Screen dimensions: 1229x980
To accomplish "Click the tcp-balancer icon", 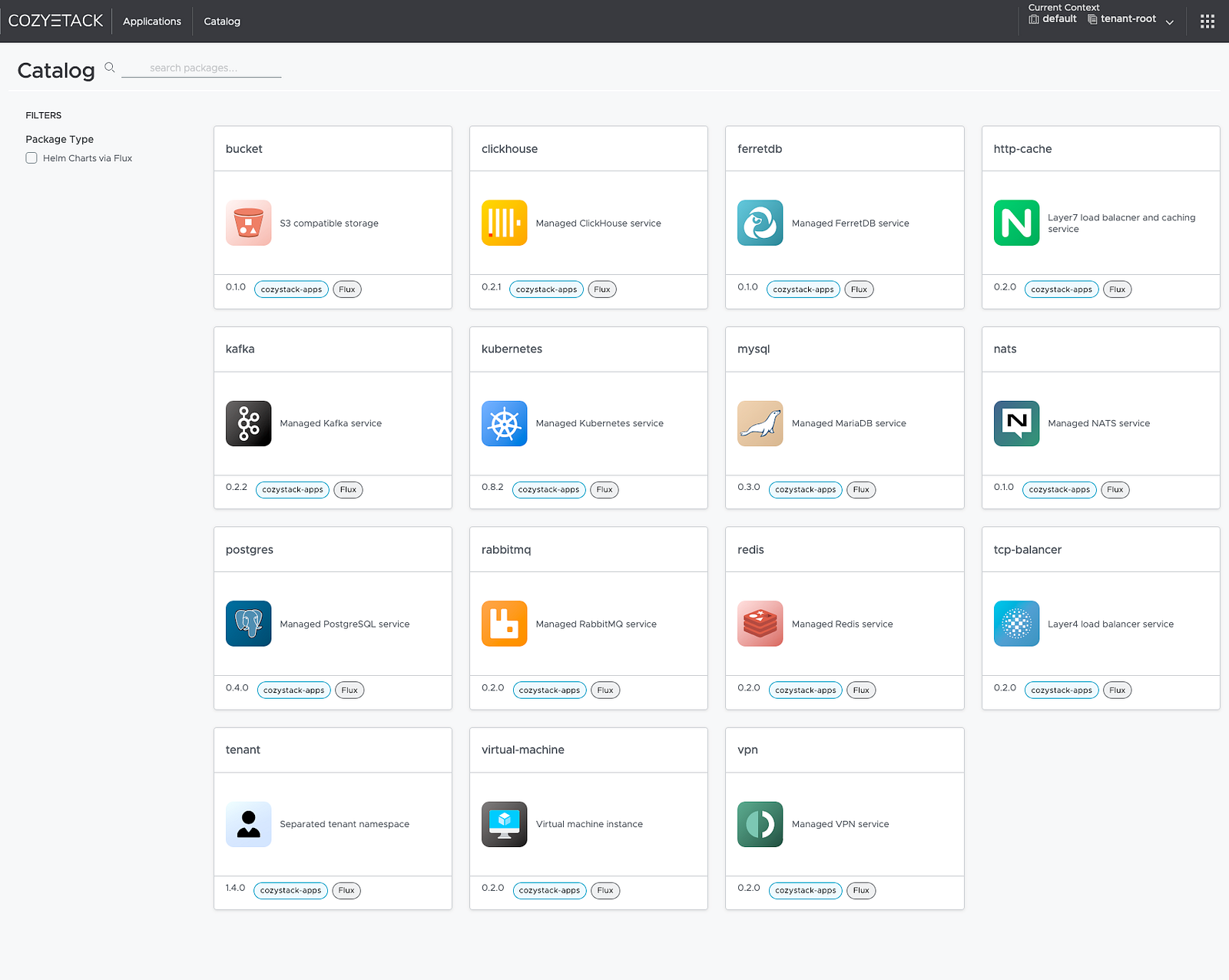I will [1016, 624].
